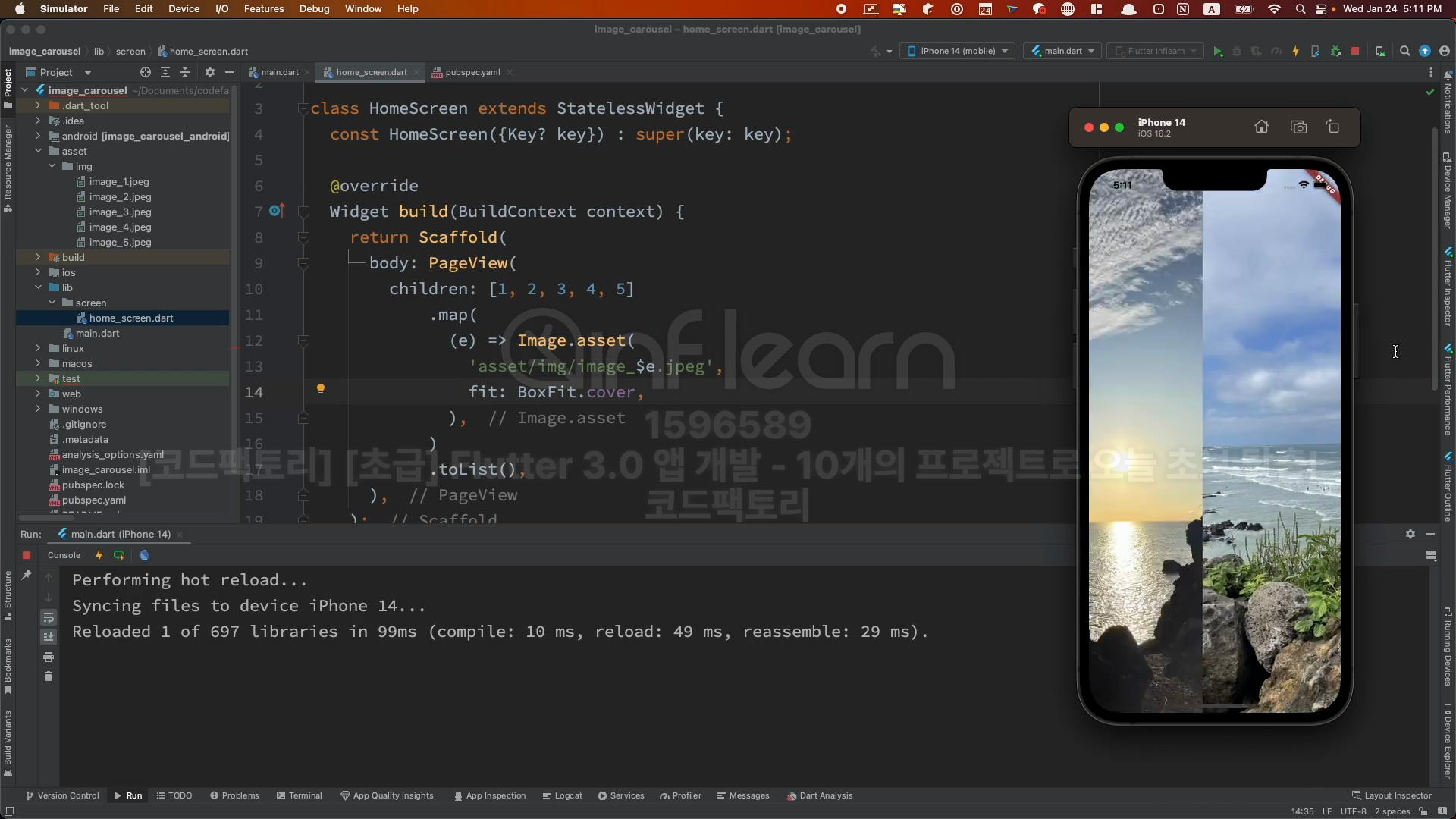The height and width of the screenshot is (819, 1456).
Task: Click the green Run play icon
Action: point(1217,52)
